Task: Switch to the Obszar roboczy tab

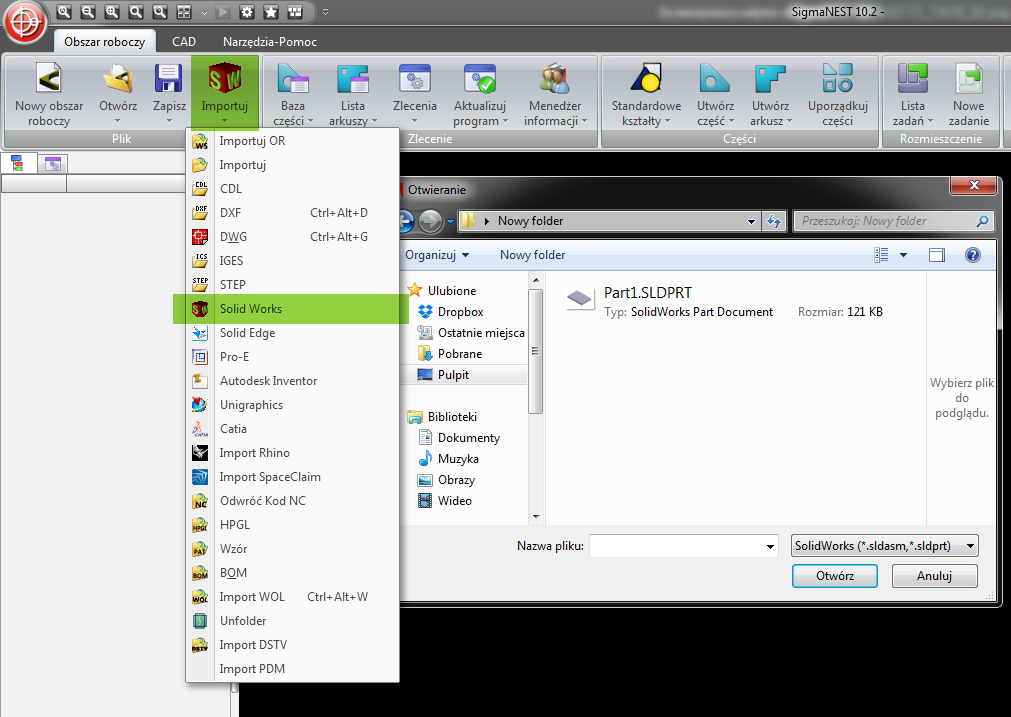Action: 104,42
